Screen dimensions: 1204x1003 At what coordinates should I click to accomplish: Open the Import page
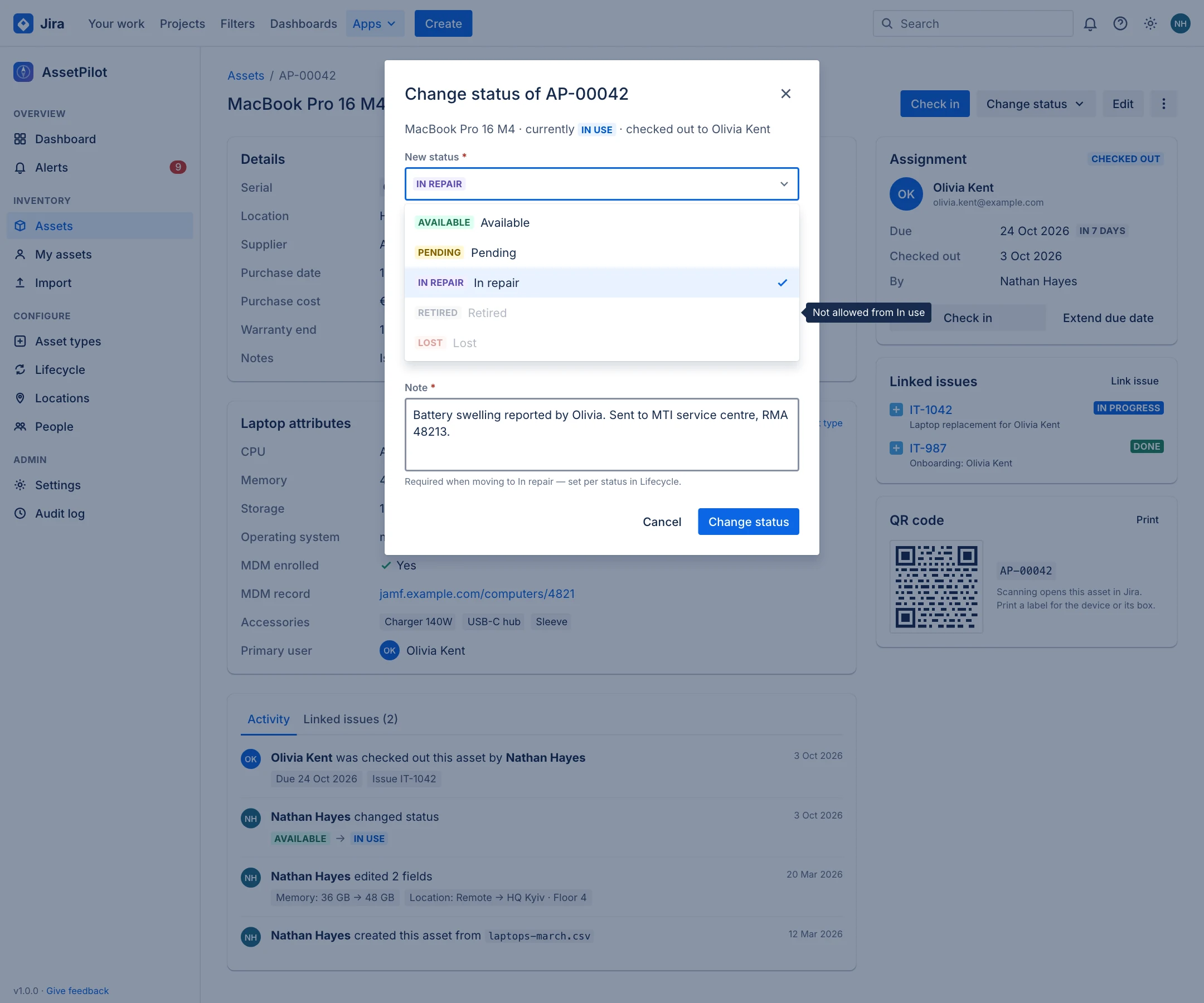tap(100, 283)
